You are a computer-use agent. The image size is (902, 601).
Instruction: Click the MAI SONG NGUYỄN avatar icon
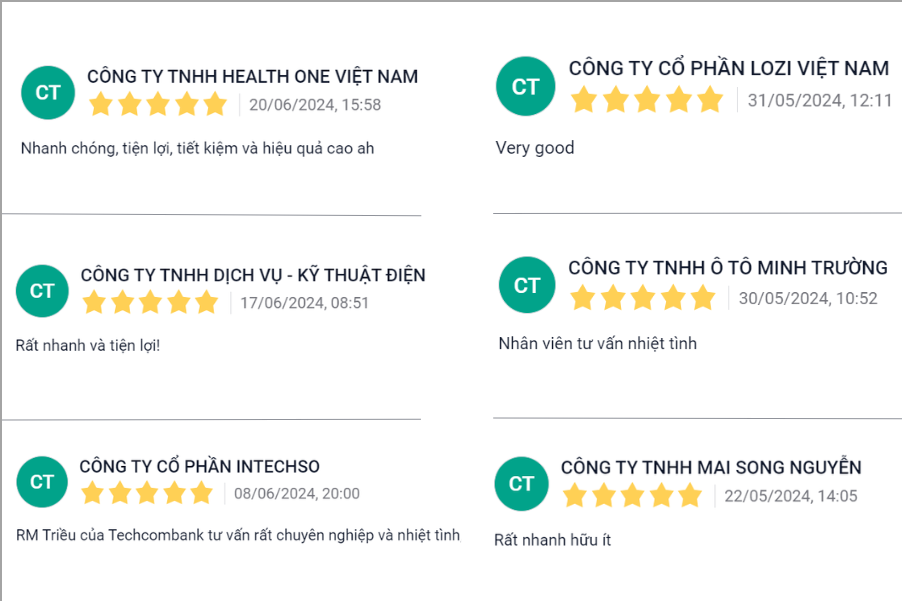coord(521,484)
